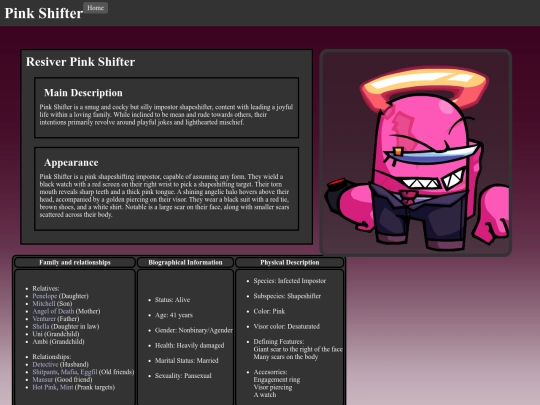Click the Pink Shifter character artwork
The height and width of the screenshot is (405, 540).
[x=416, y=153]
